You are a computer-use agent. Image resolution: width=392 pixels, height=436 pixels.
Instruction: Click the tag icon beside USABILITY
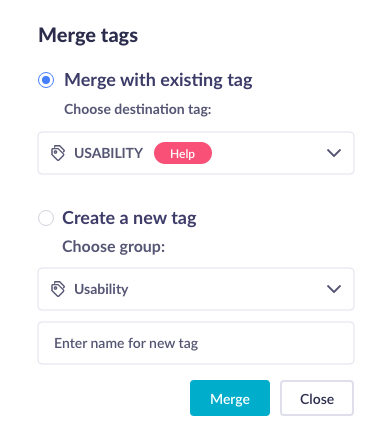coord(58,153)
